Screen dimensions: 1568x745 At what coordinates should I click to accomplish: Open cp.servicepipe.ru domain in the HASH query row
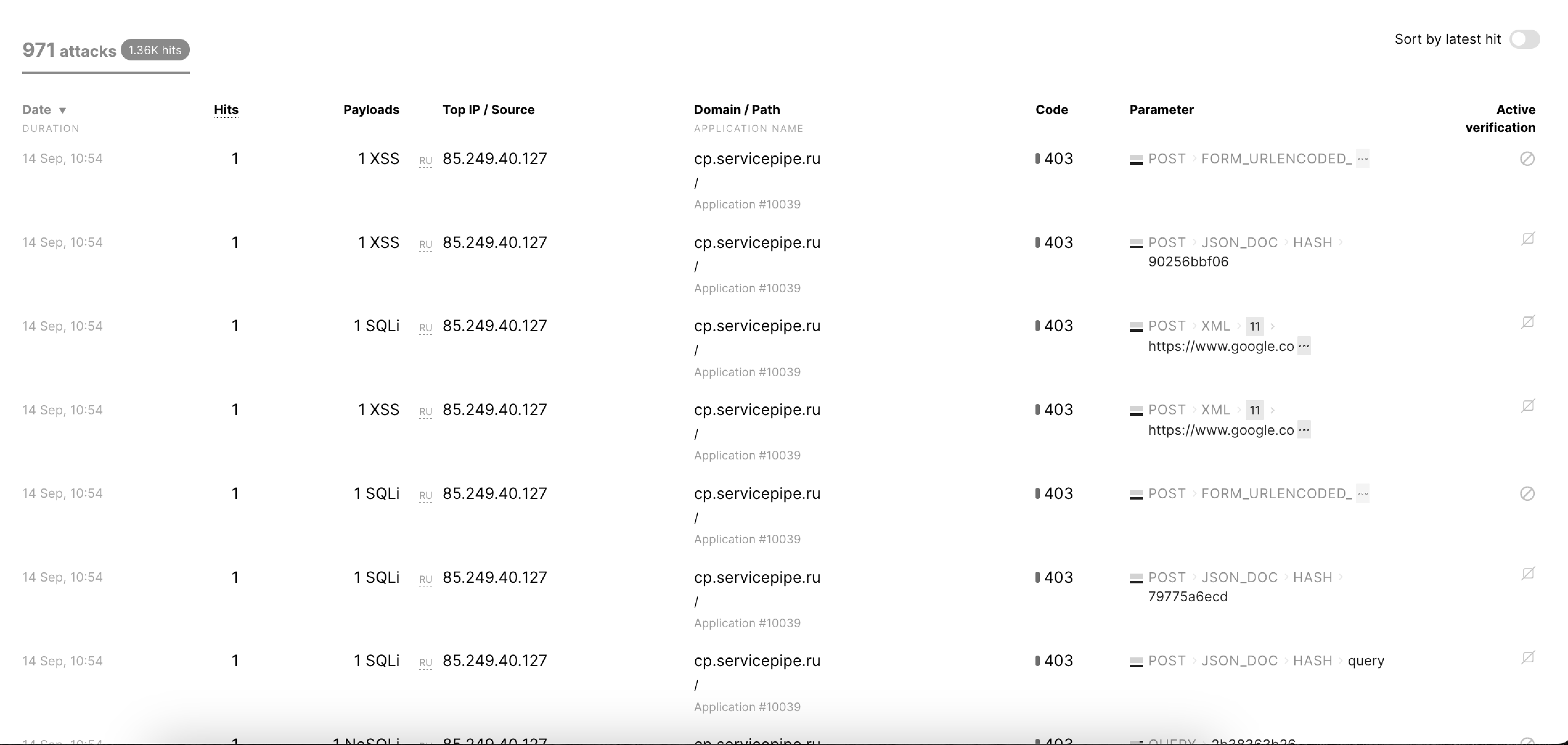tap(757, 661)
